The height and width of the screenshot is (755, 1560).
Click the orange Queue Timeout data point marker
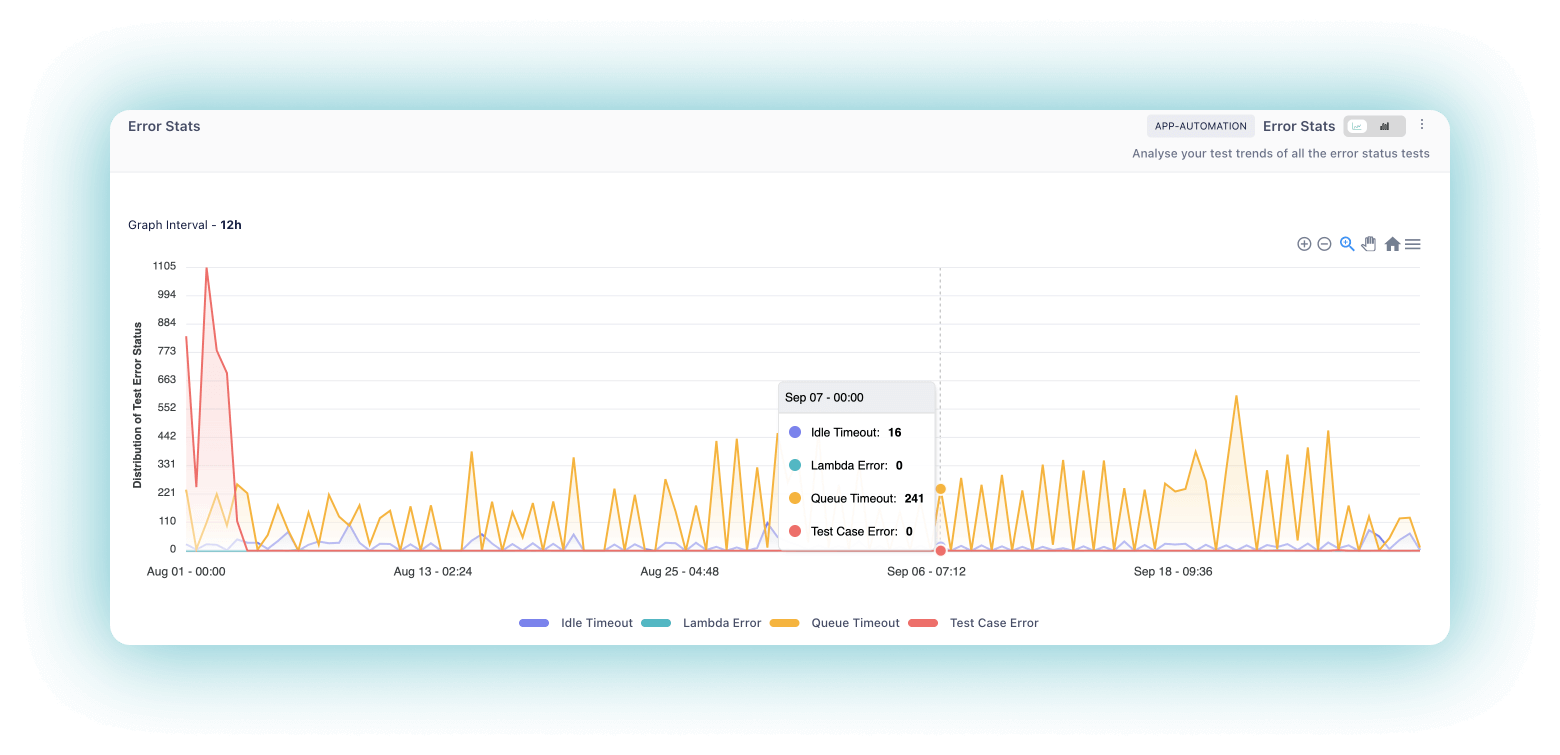coord(941,489)
